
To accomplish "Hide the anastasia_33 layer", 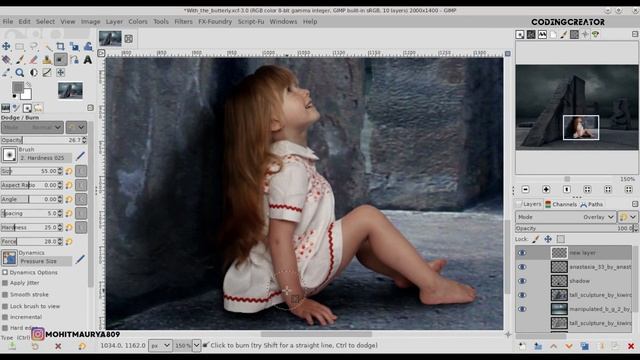I will (522, 267).
